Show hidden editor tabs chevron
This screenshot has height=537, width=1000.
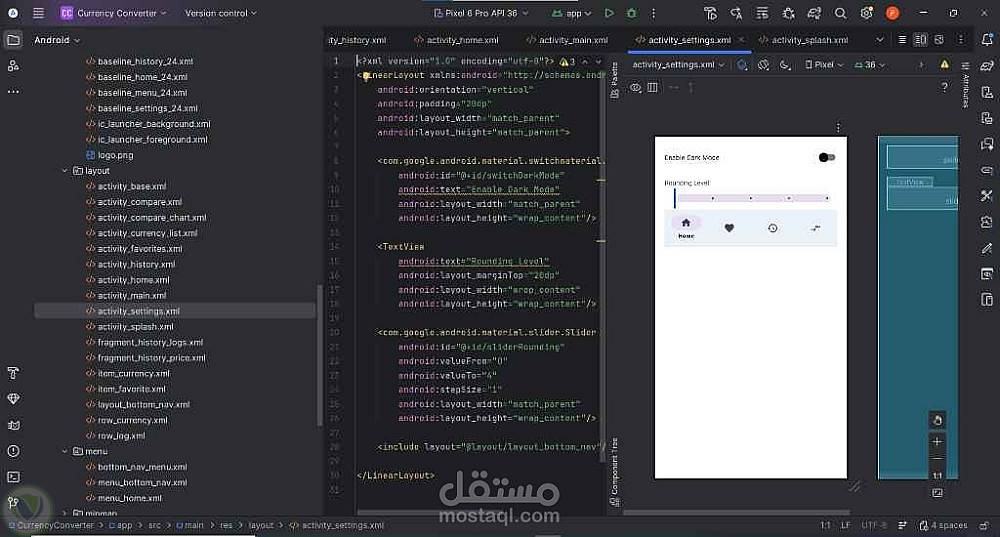[x=879, y=40]
